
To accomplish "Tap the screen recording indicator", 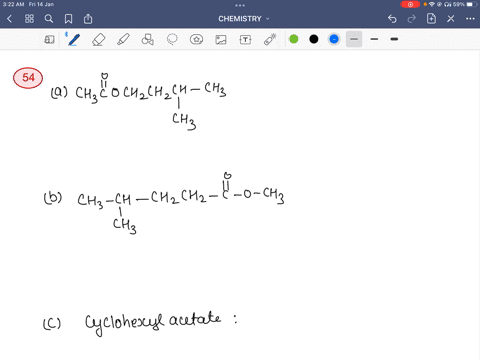I will click(x=410, y=4).
